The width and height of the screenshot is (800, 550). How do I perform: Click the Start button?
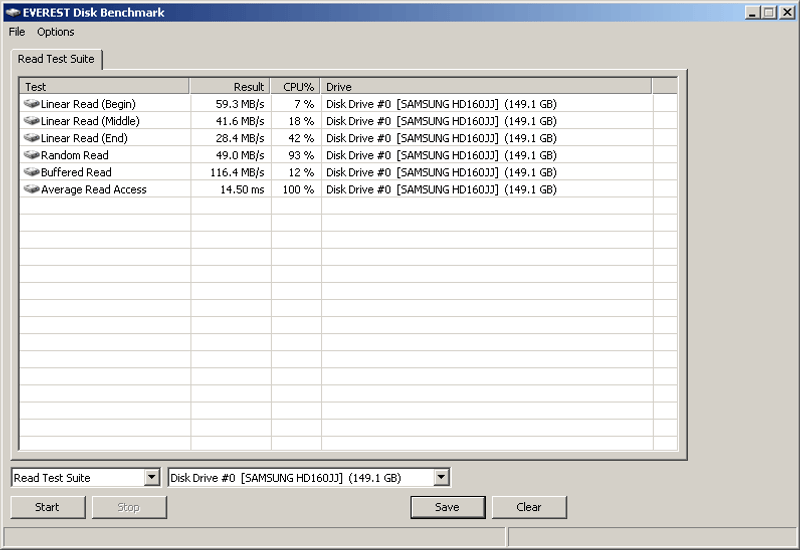[47, 507]
